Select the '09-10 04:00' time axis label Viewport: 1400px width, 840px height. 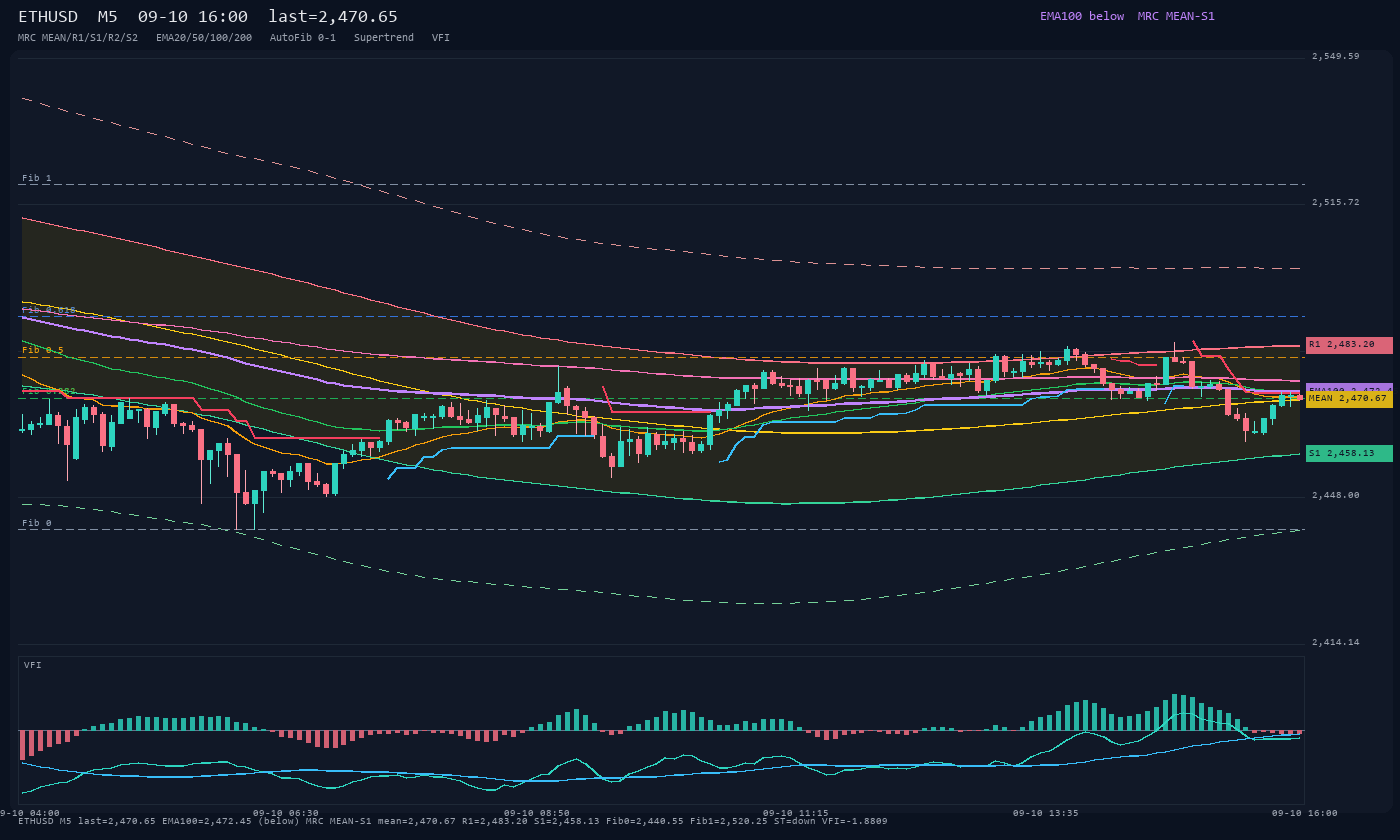[30, 813]
